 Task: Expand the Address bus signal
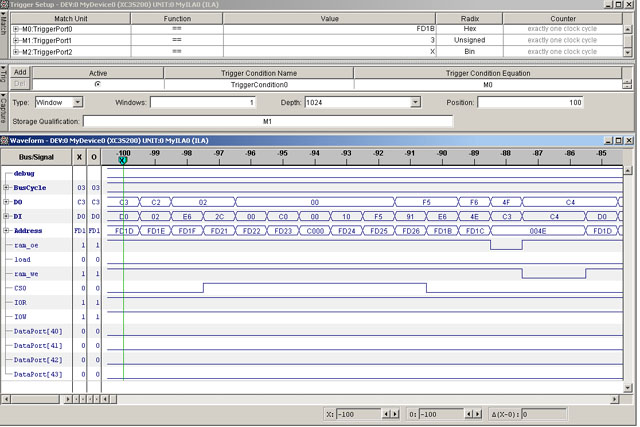(7, 231)
